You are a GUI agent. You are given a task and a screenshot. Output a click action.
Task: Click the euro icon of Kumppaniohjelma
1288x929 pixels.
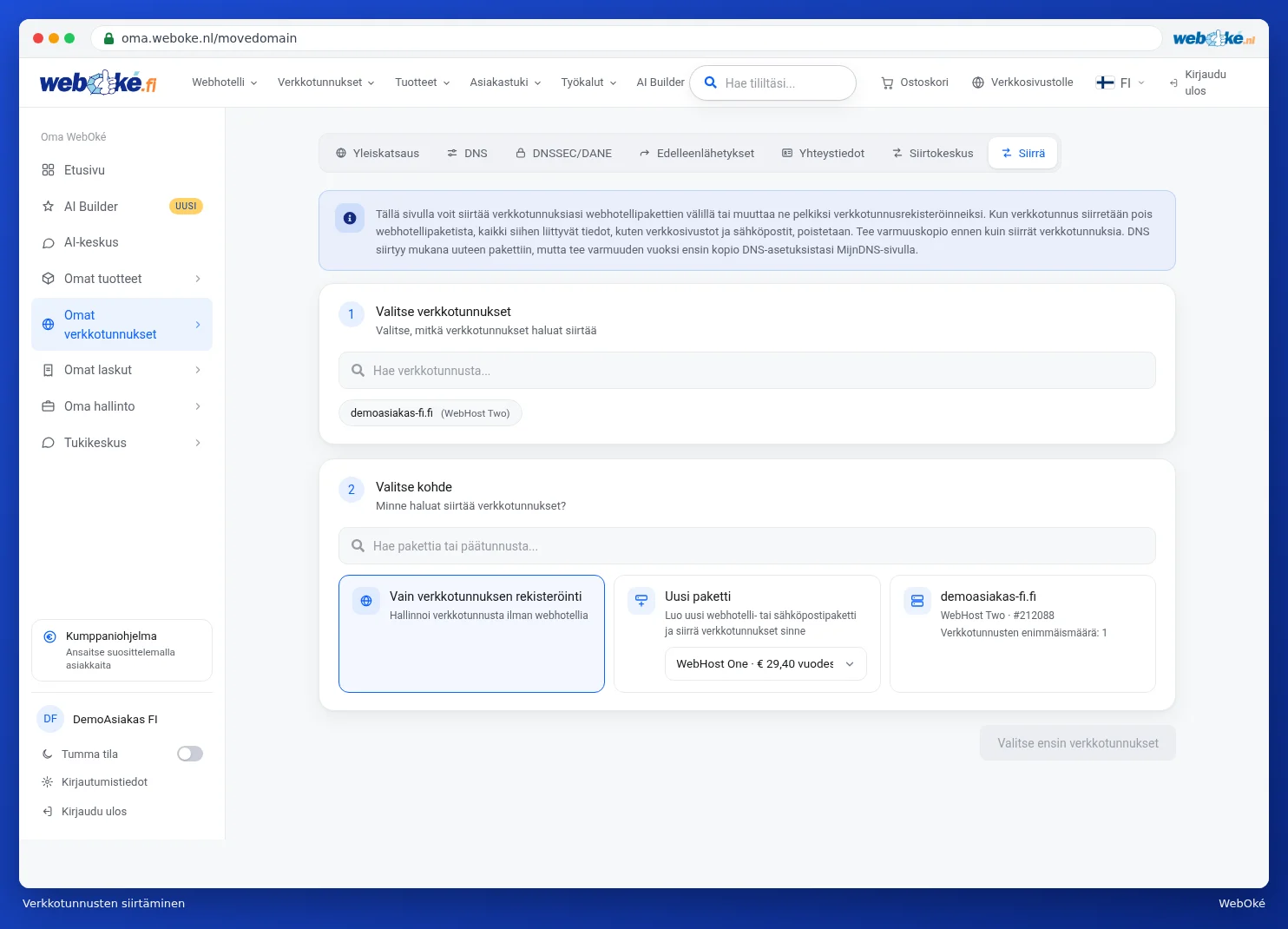point(50,636)
